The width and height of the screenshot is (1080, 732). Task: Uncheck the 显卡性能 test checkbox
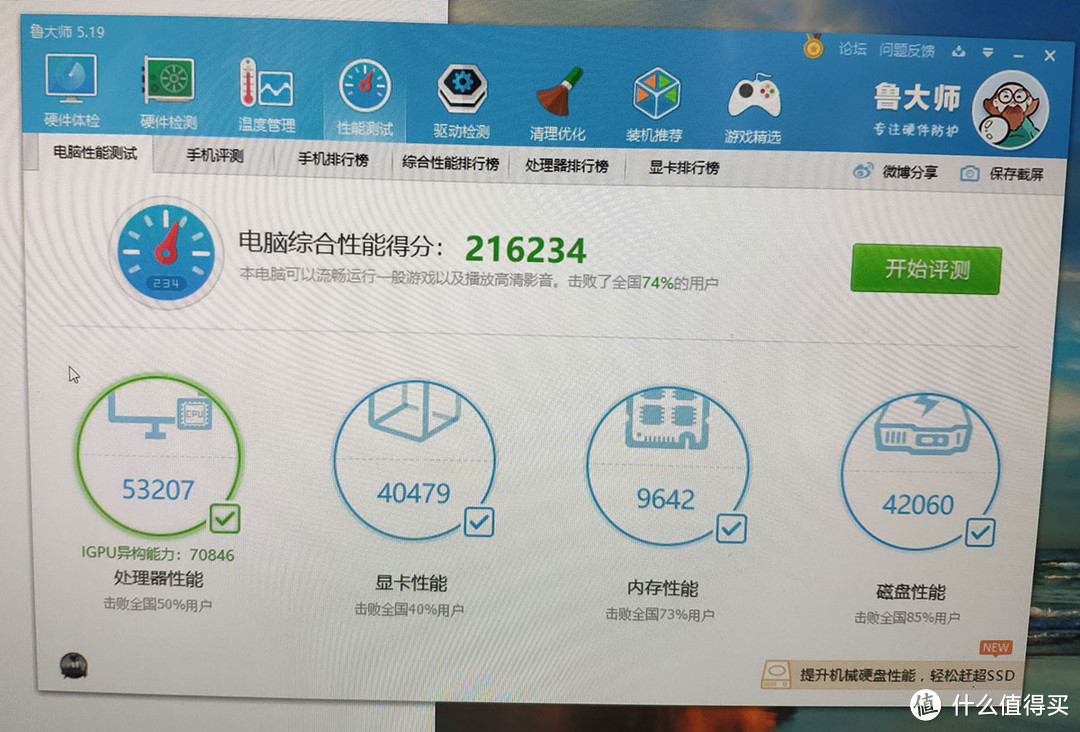[x=479, y=522]
